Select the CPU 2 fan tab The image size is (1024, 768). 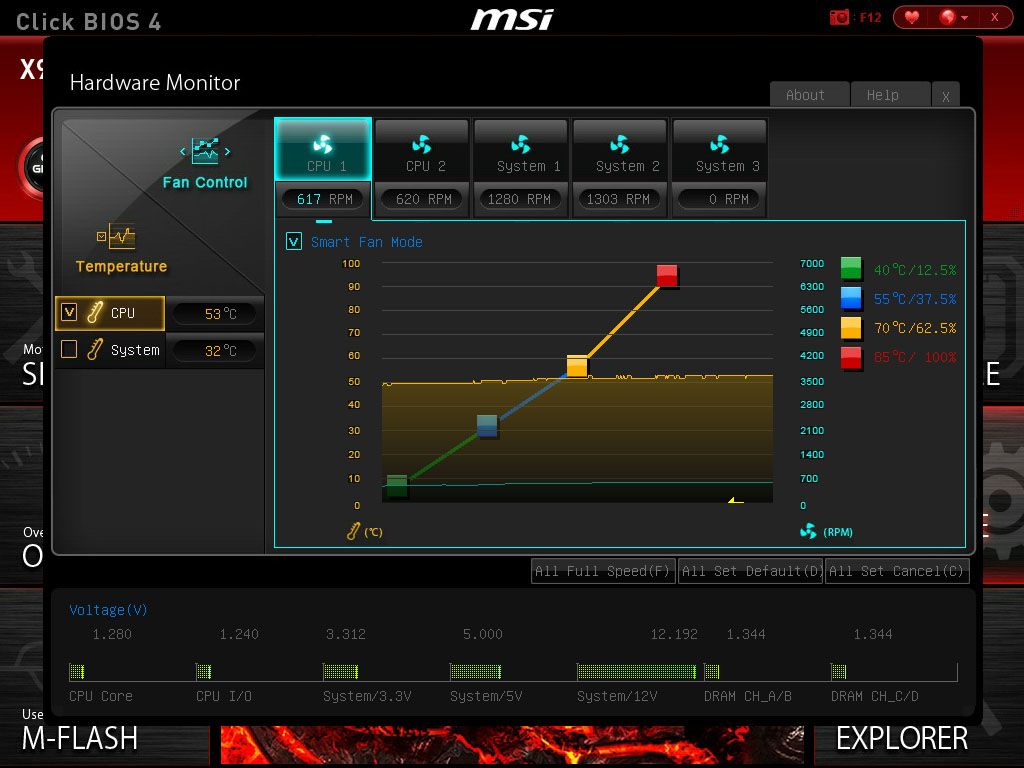(x=422, y=150)
